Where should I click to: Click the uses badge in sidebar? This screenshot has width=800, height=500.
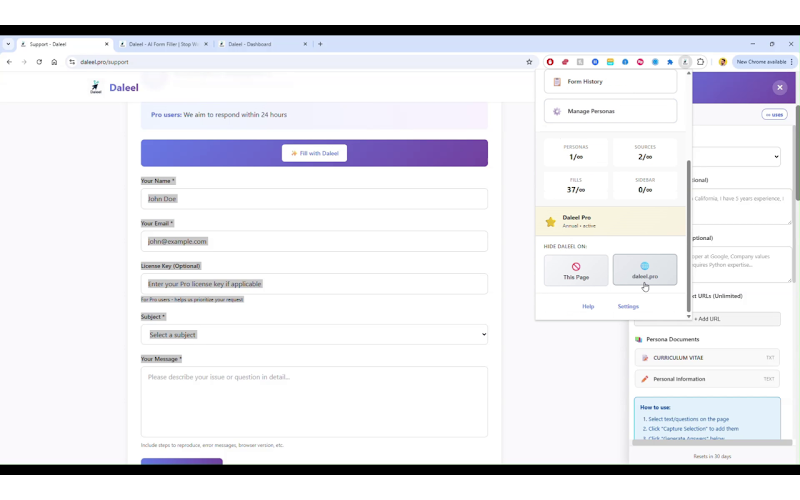(774, 115)
